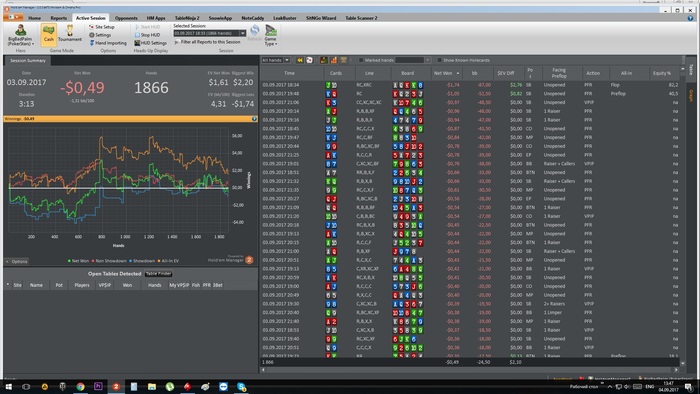
Task: Open the SnowieApp tab
Action: (x=220, y=18)
